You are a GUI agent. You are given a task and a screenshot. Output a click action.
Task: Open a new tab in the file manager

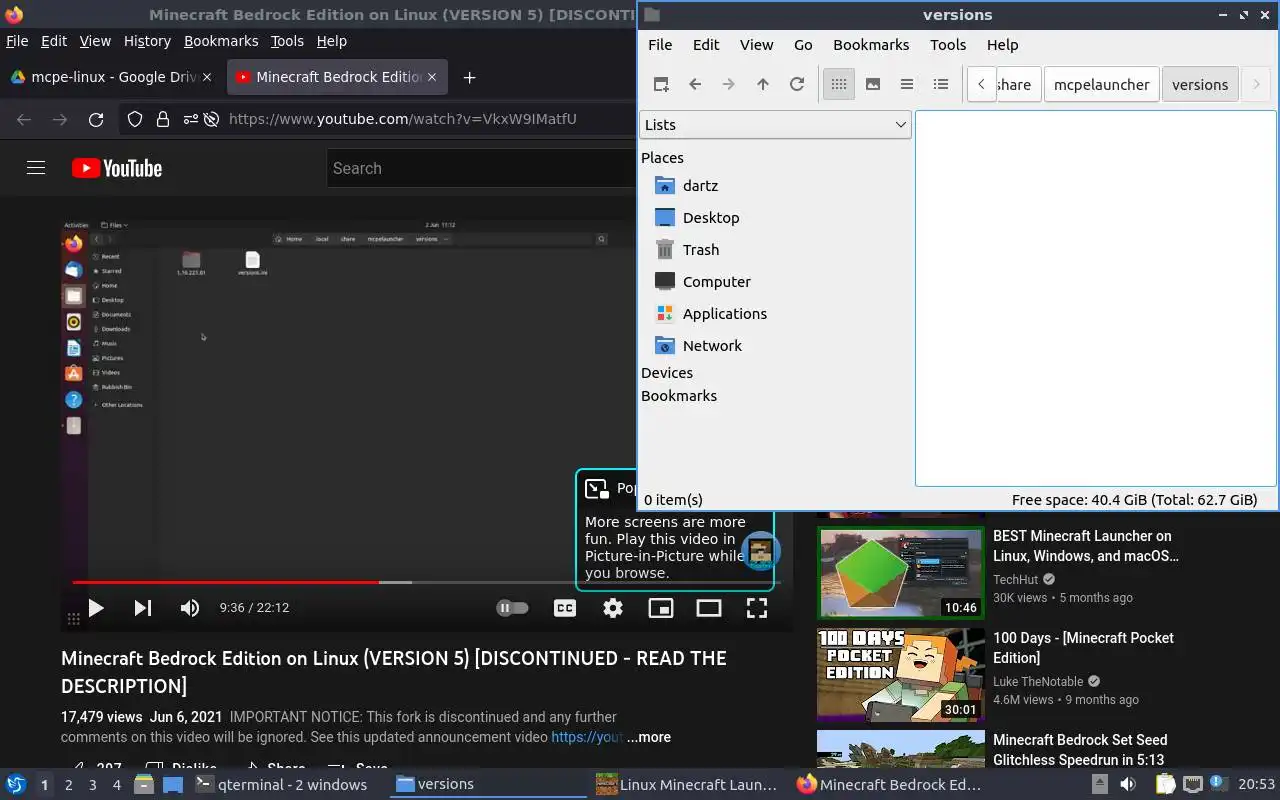[x=661, y=84]
